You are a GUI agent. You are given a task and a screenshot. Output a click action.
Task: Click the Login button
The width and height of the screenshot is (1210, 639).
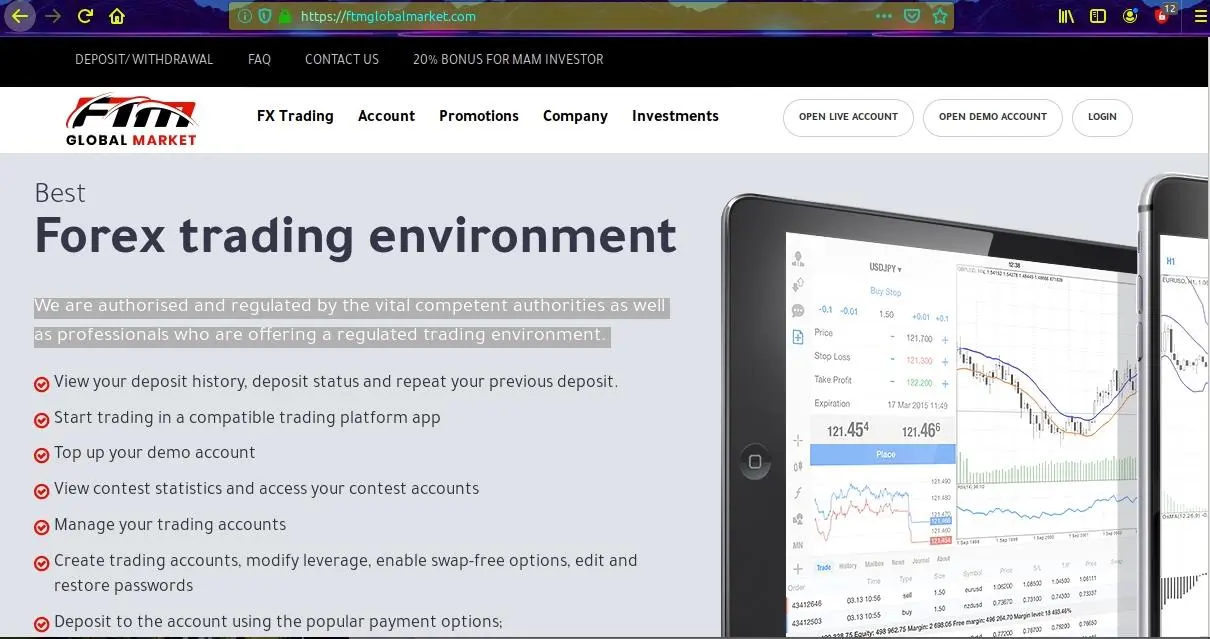click(1102, 117)
